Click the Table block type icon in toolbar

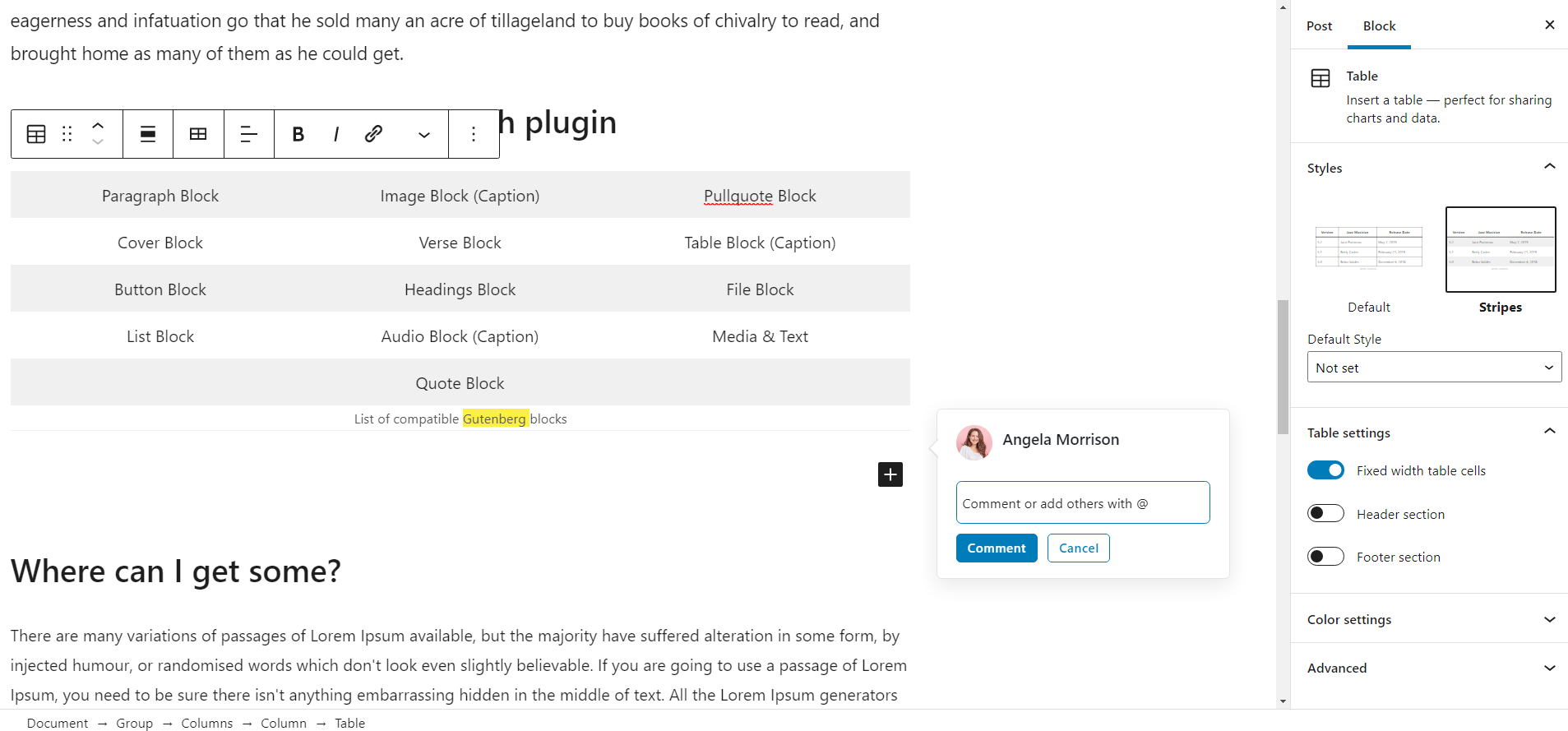(x=36, y=134)
